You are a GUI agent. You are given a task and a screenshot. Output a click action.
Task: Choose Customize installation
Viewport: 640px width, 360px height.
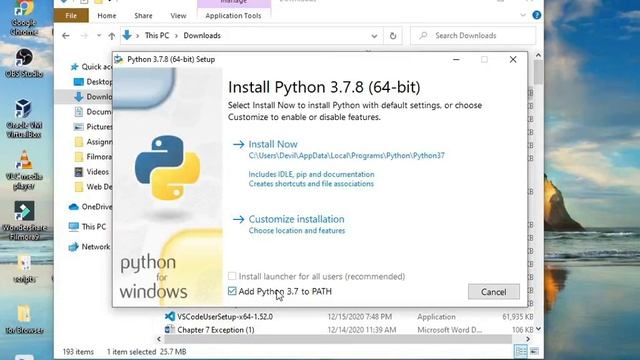click(x=296, y=219)
